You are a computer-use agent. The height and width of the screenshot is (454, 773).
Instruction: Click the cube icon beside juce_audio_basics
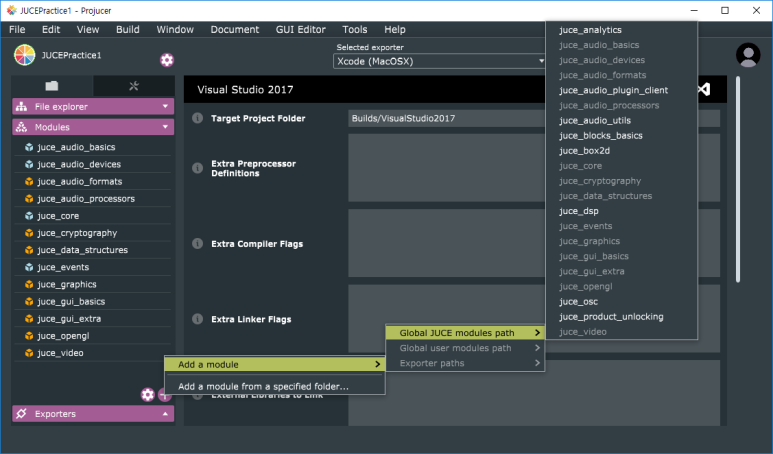29,147
